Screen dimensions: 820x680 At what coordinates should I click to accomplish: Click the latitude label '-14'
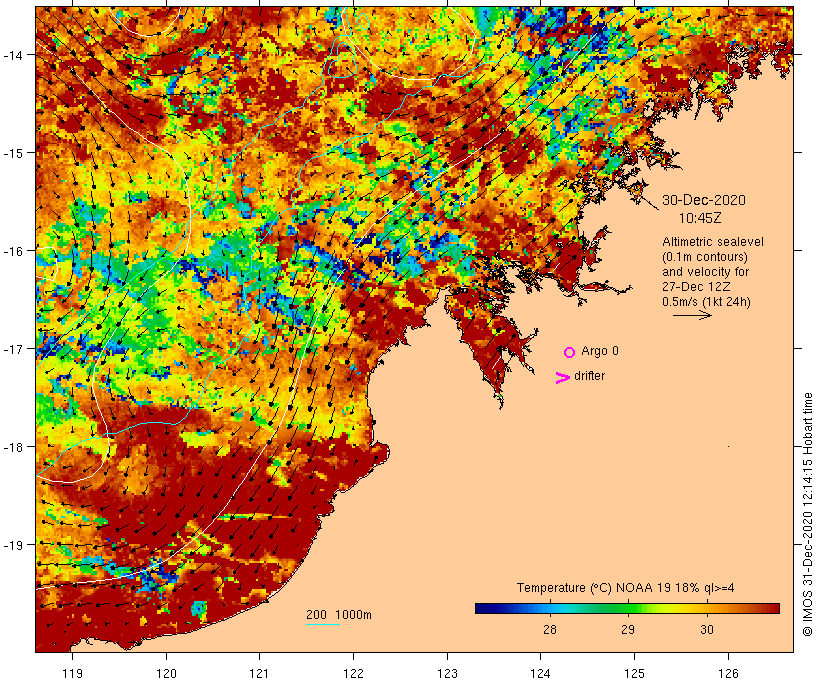pyautogui.click(x=12, y=55)
